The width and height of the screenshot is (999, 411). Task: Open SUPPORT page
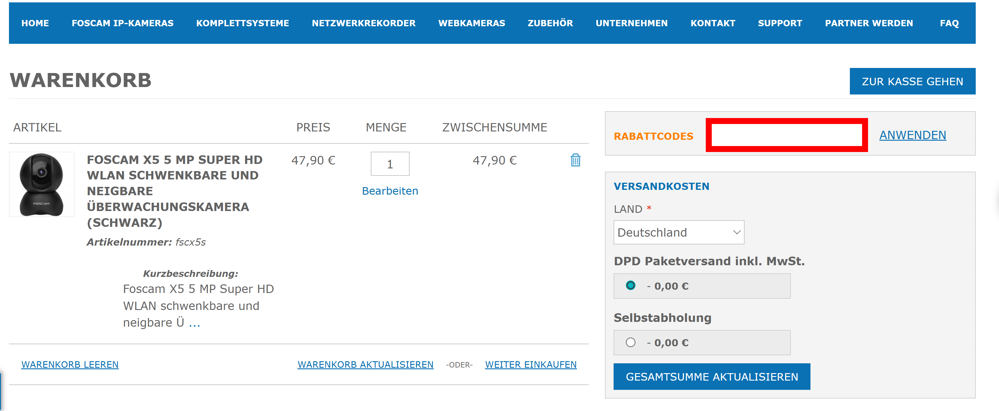780,23
